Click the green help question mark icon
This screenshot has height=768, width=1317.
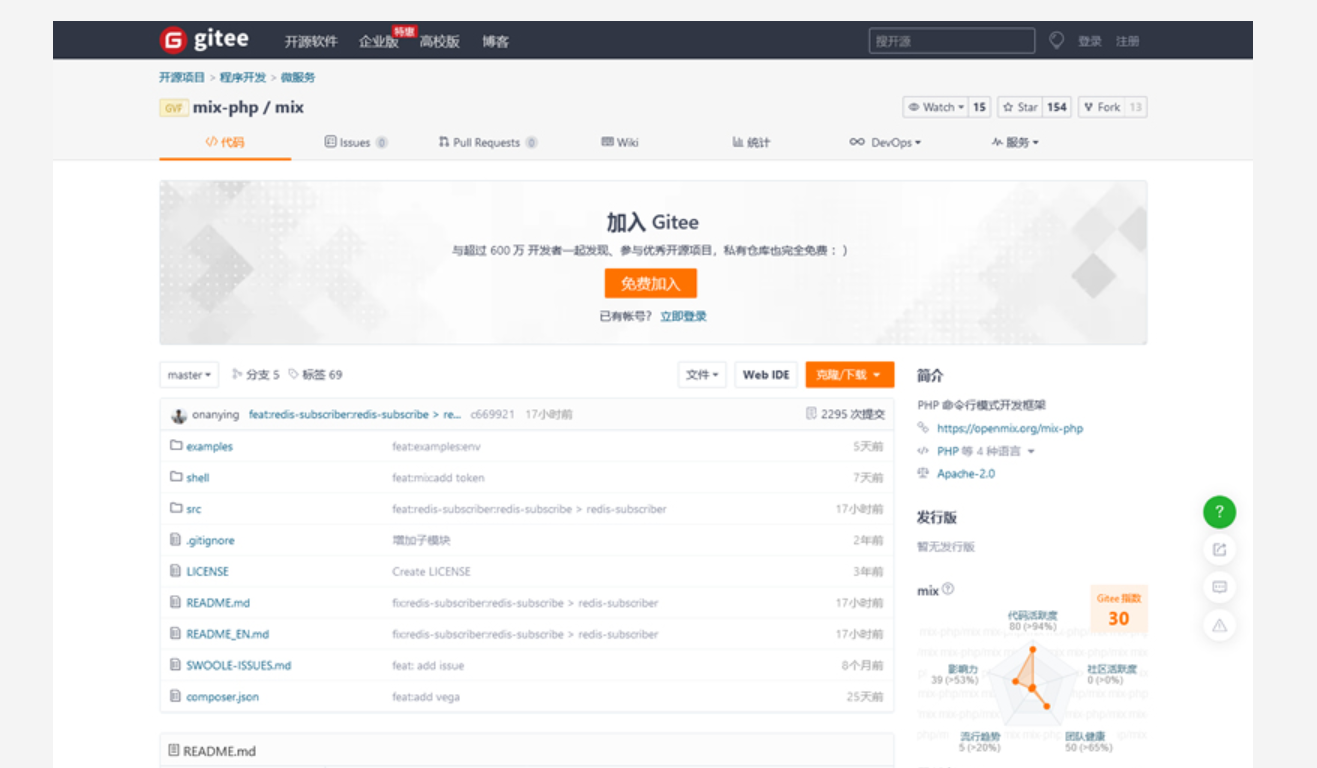[1219, 513]
